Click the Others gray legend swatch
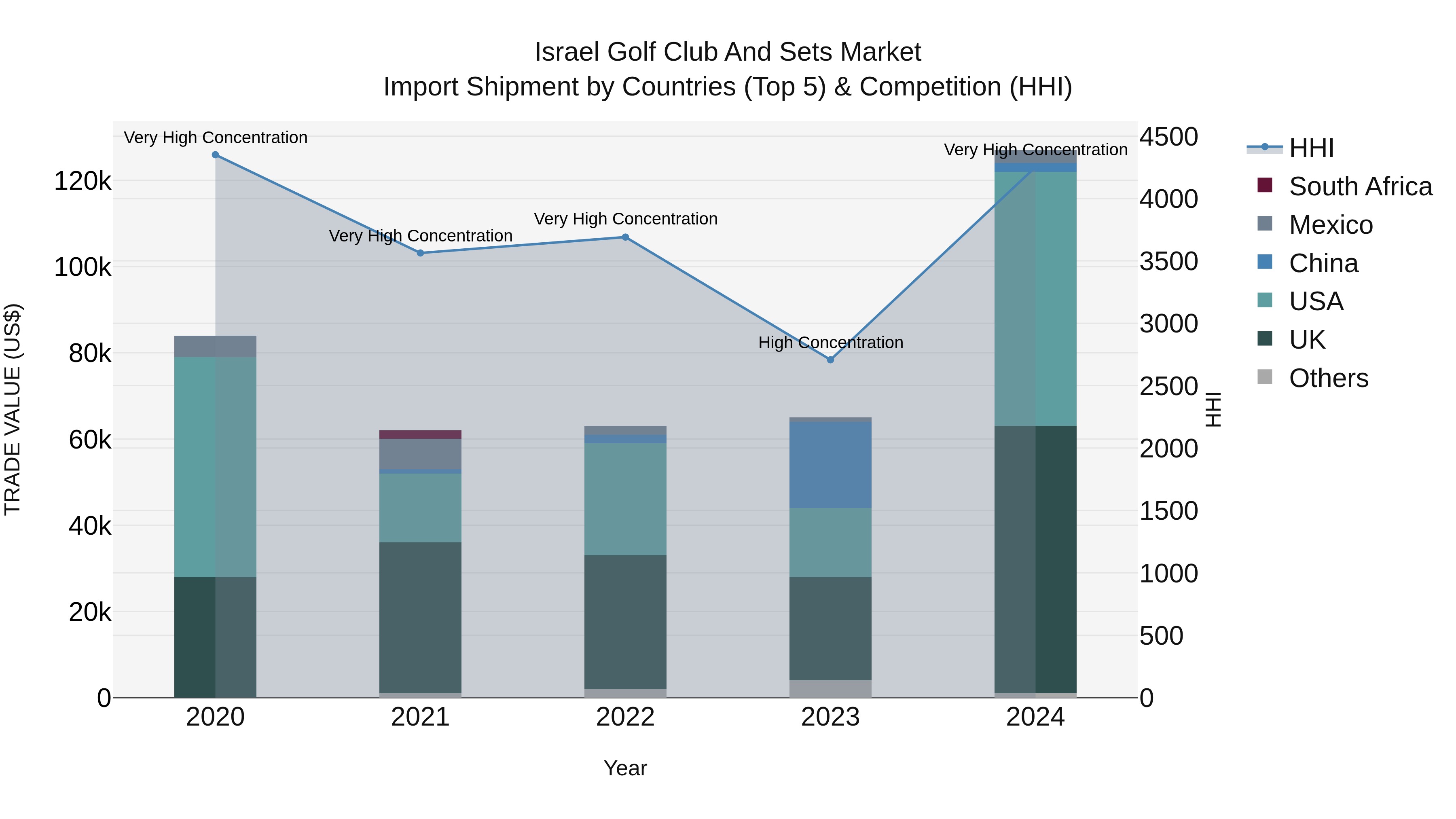Screen dimensions: 1456x819 pos(1265,377)
